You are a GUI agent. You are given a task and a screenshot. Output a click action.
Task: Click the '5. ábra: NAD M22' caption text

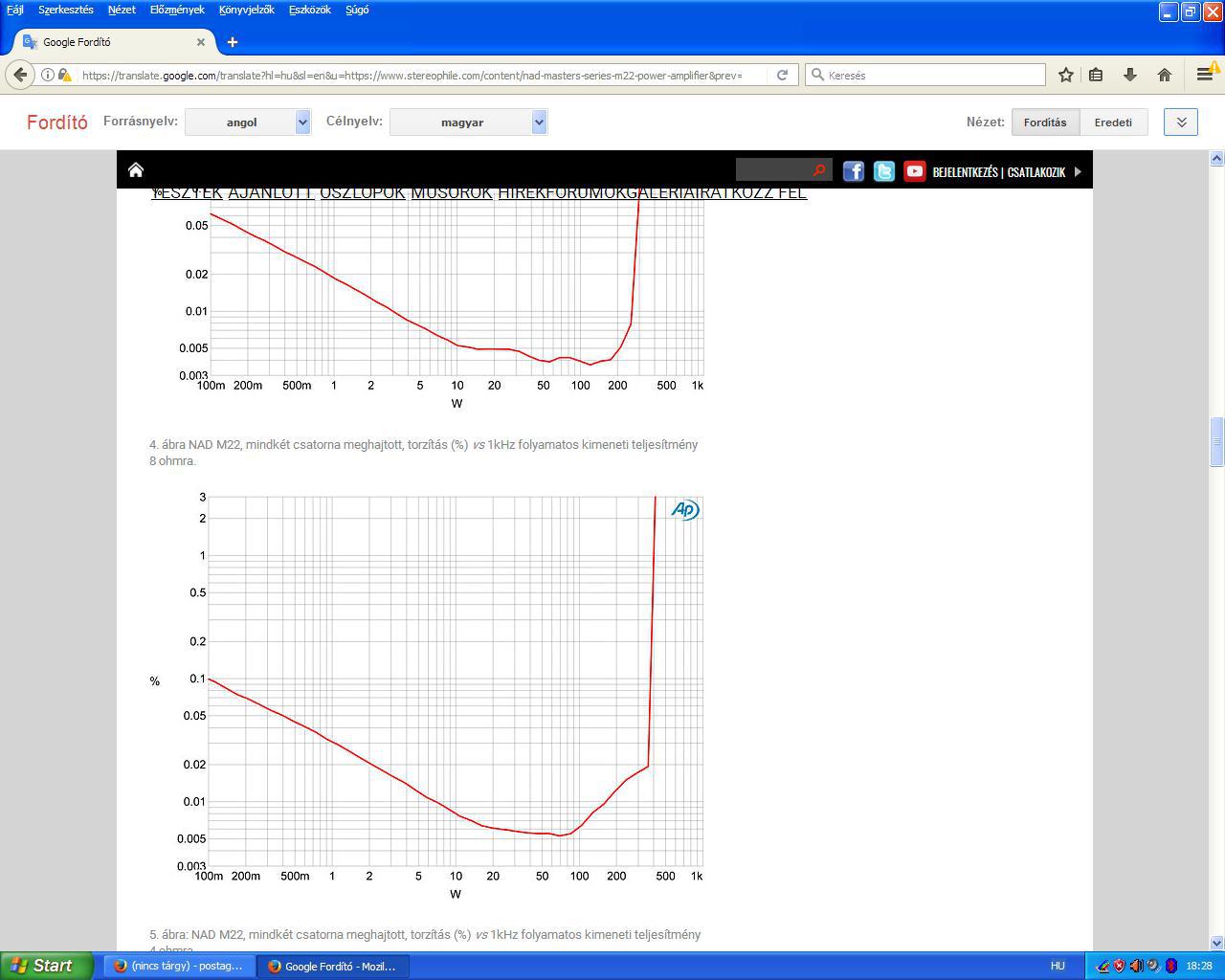[425, 942]
